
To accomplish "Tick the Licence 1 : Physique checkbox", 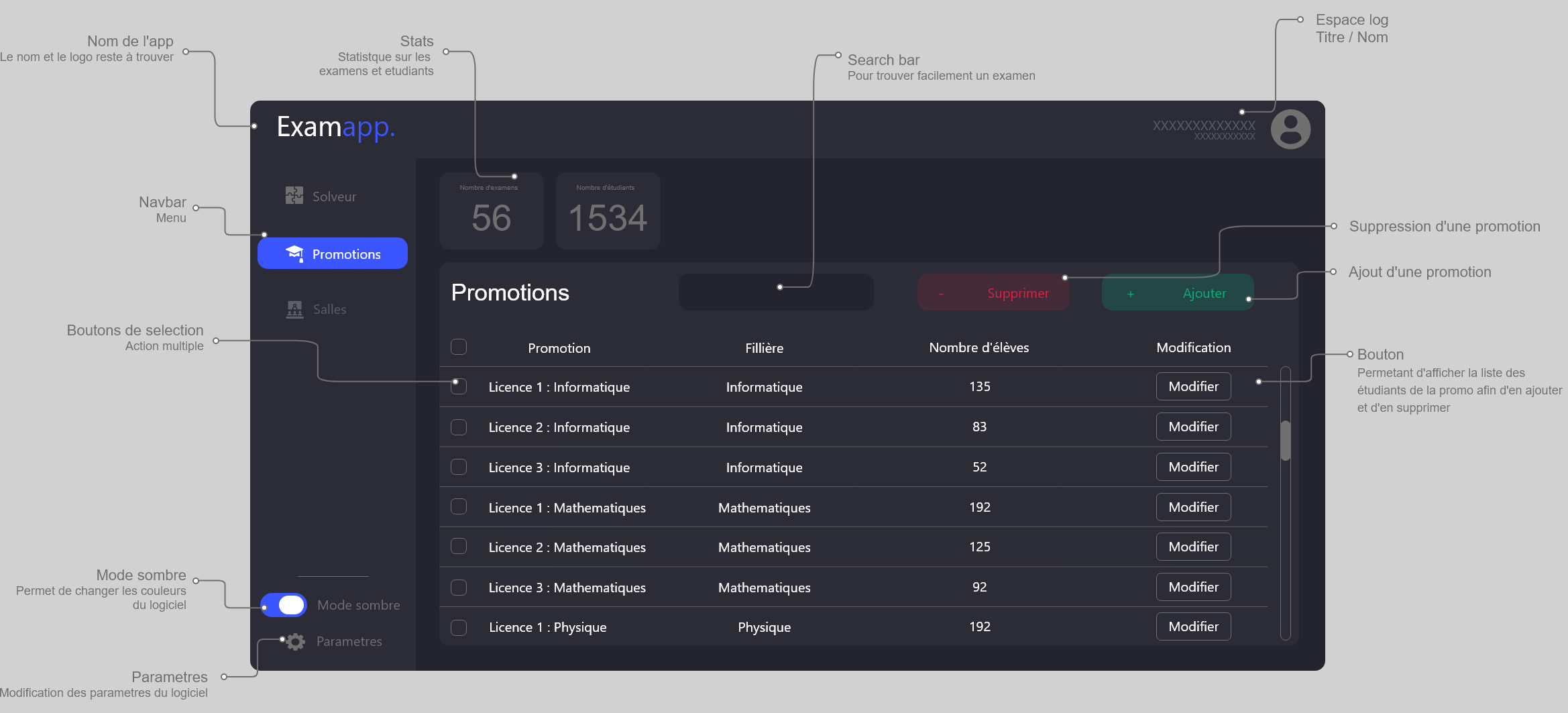I will (459, 626).
